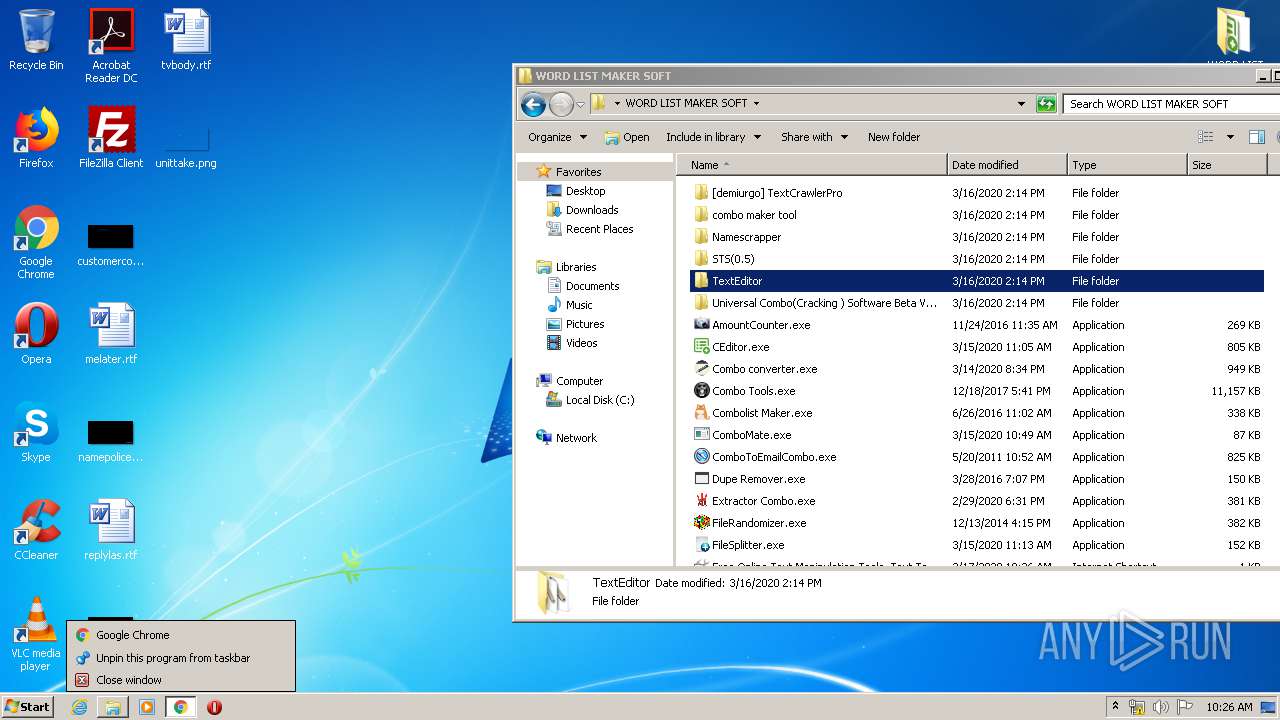Expand subfolders arrow after WORD LIST MAKER SOFT
The width and height of the screenshot is (1280, 720).
coord(756,103)
